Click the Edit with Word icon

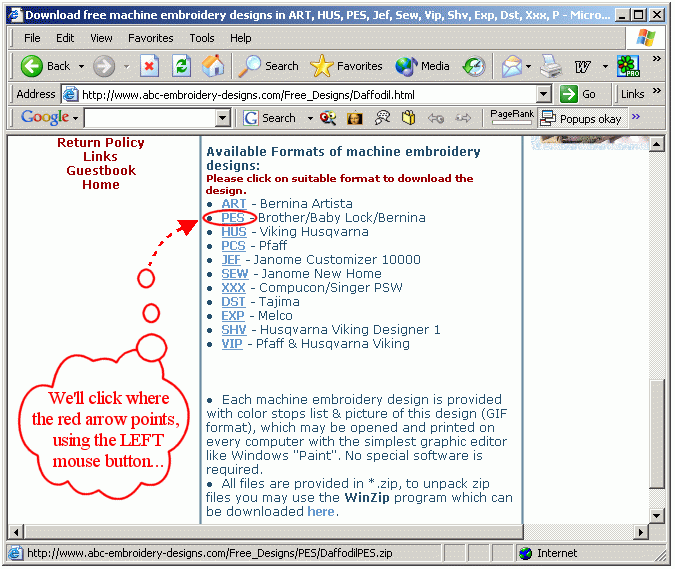coord(582,66)
